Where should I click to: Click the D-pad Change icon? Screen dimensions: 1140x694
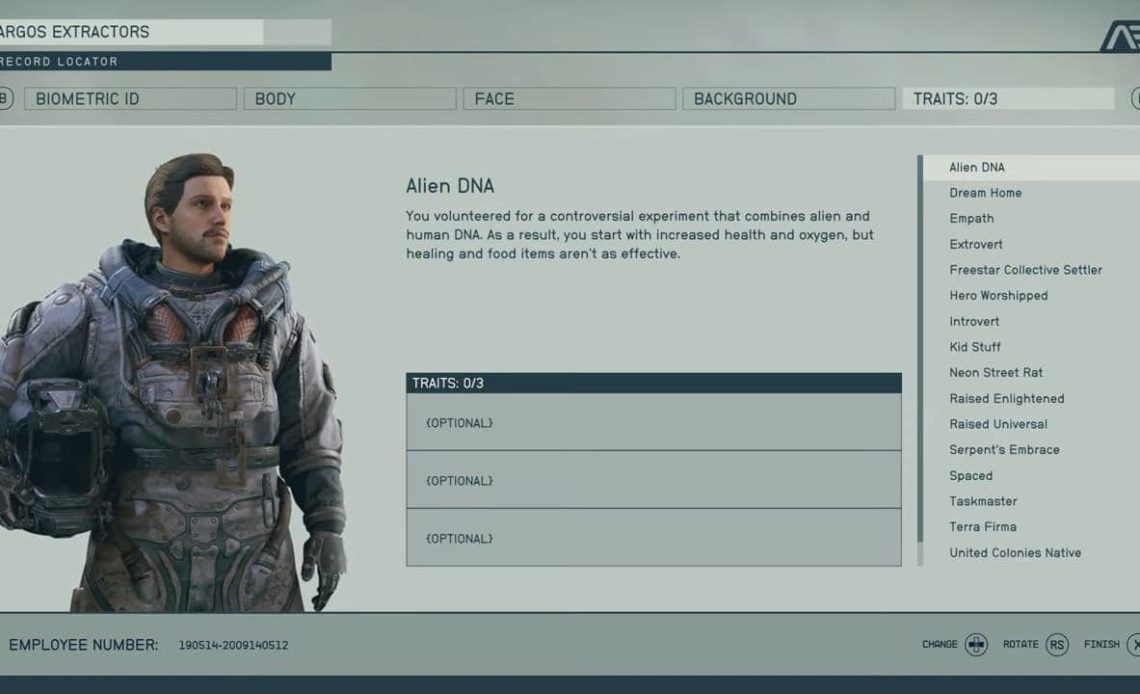[976, 645]
